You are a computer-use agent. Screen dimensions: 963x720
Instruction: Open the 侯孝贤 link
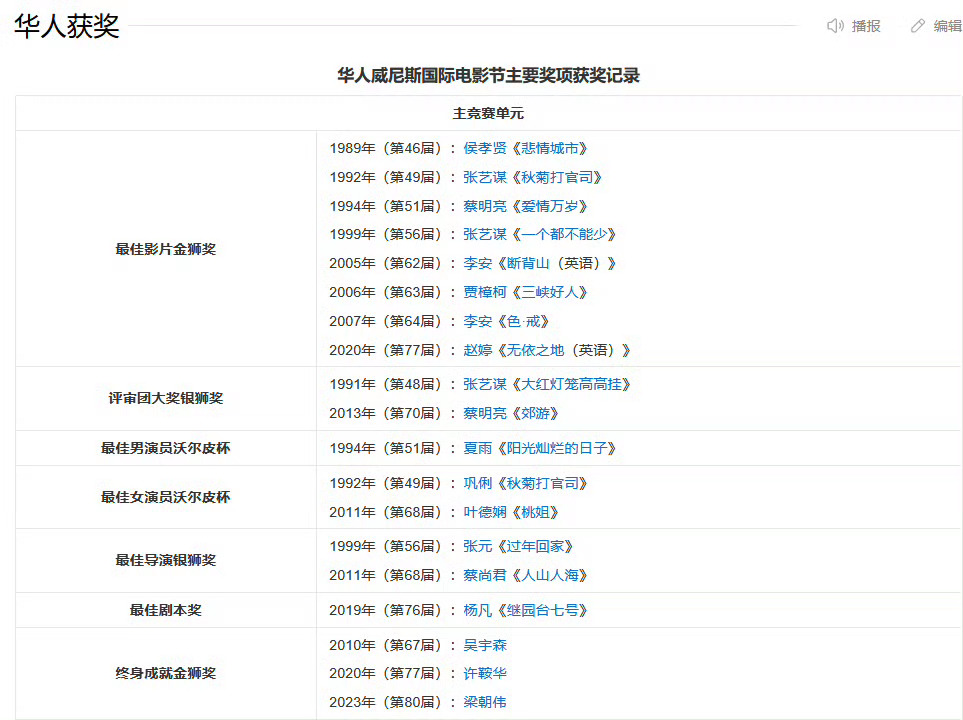click(485, 148)
